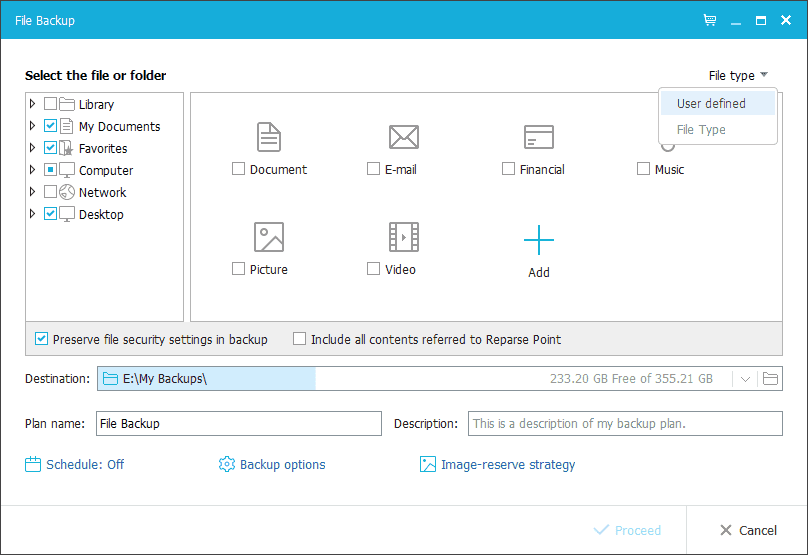Uncheck the My Documents checkbox
Image resolution: width=808 pixels, height=555 pixels.
click(50, 126)
